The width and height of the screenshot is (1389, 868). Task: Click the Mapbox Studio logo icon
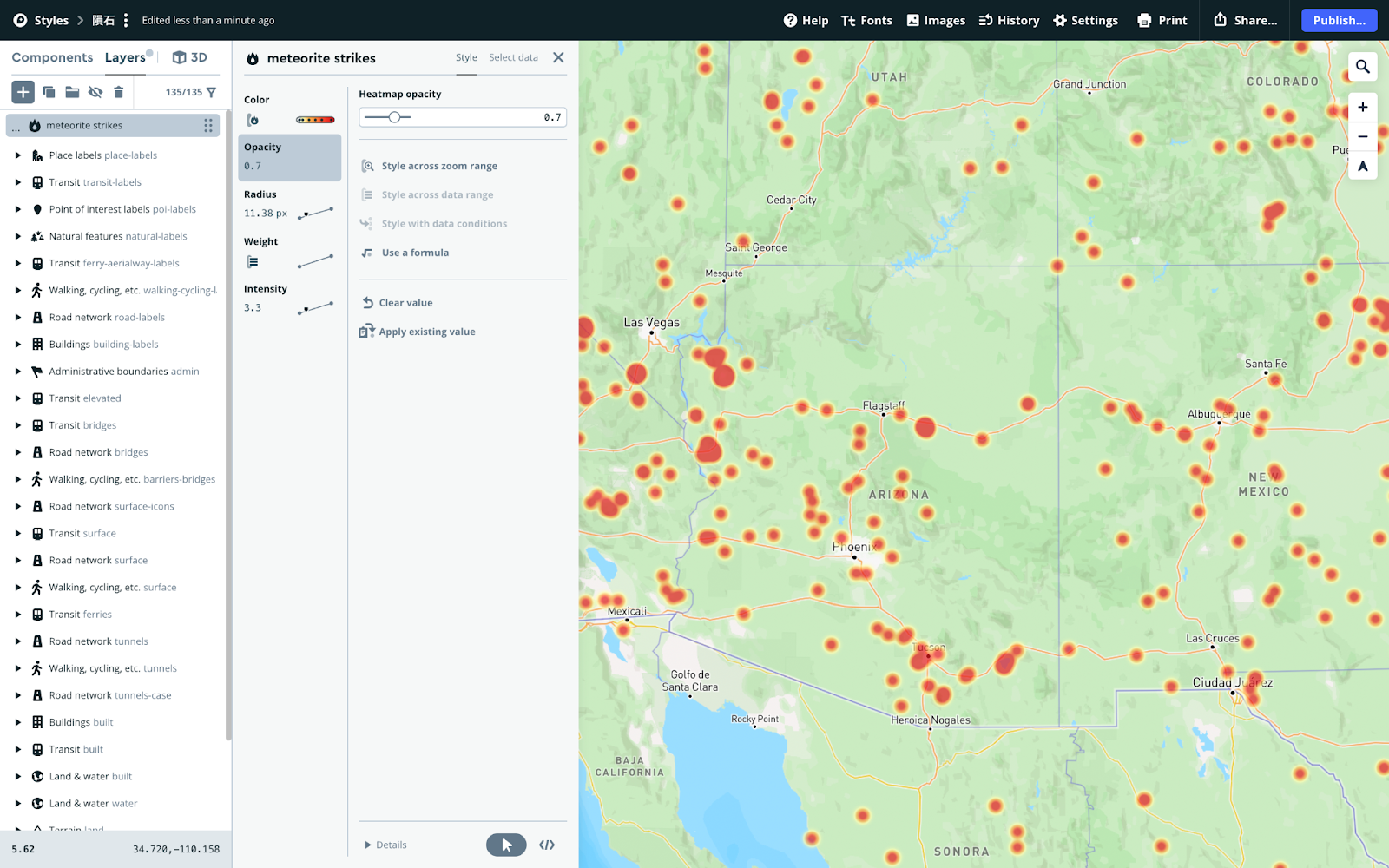click(x=20, y=20)
